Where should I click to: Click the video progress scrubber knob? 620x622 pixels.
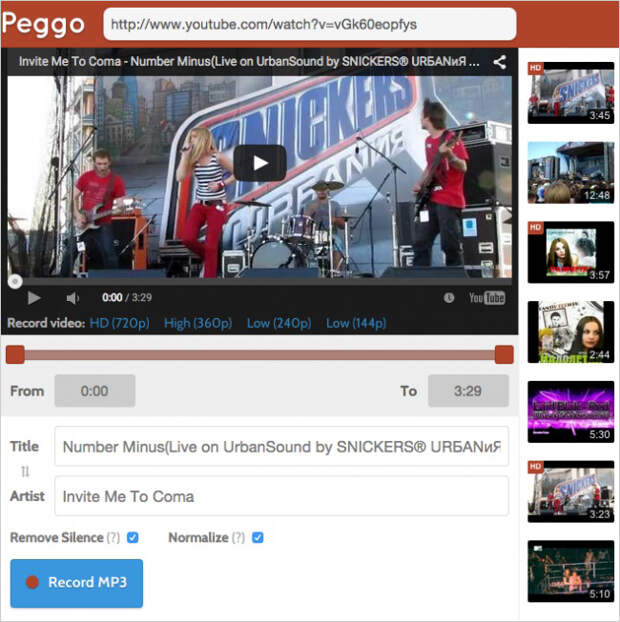coord(15,281)
